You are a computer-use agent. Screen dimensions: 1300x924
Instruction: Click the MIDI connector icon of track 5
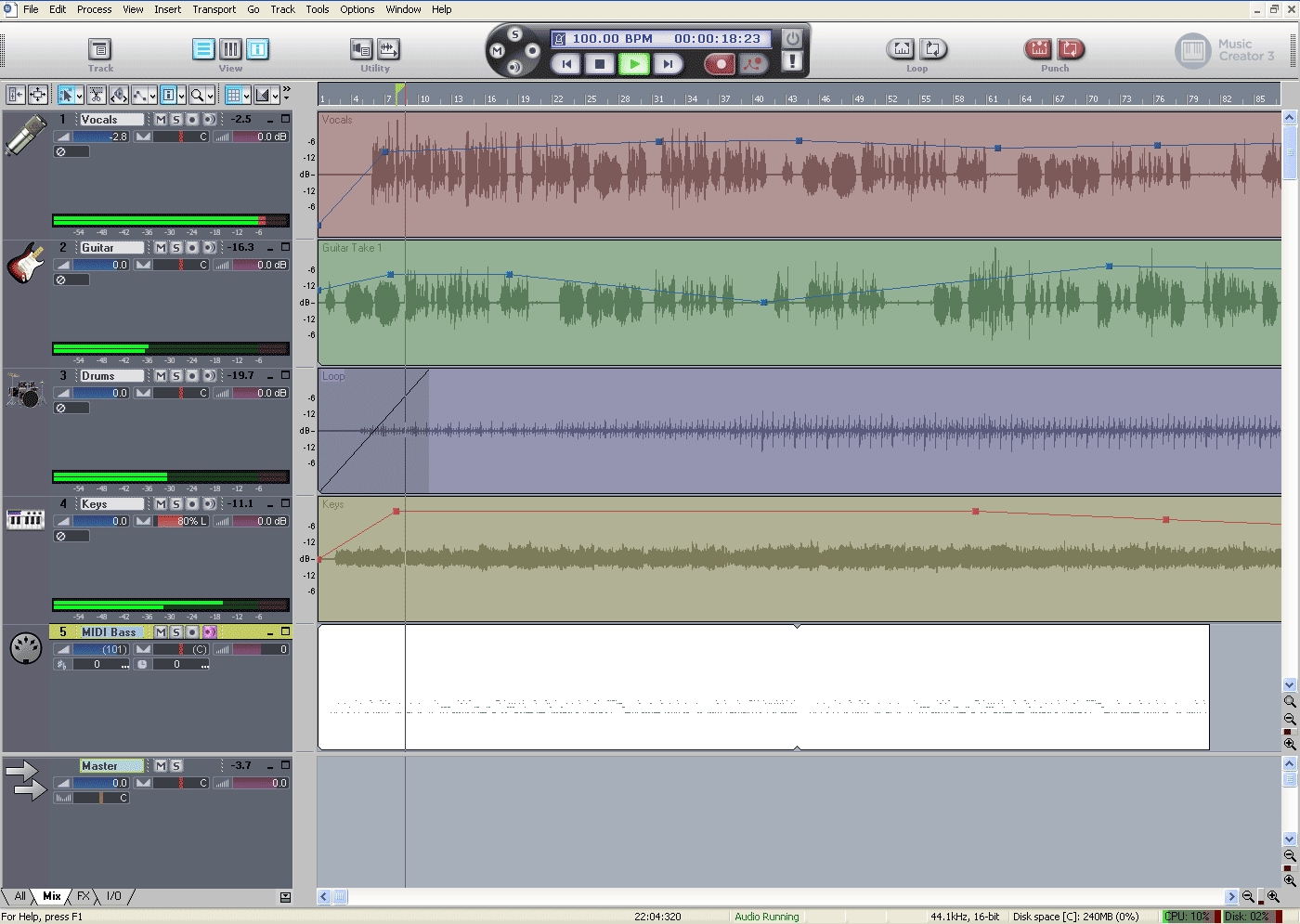click(26, 648)
